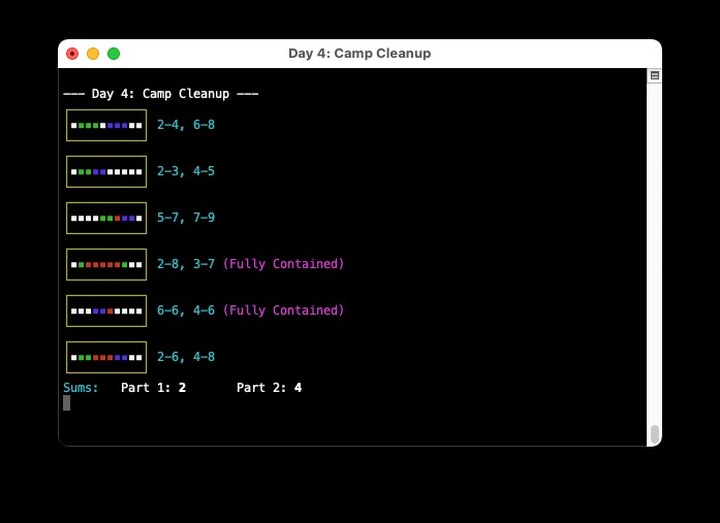Click the terminal scrollbar thumb
The width and height of the screenshot is (720, 523).
pos(655,434)
